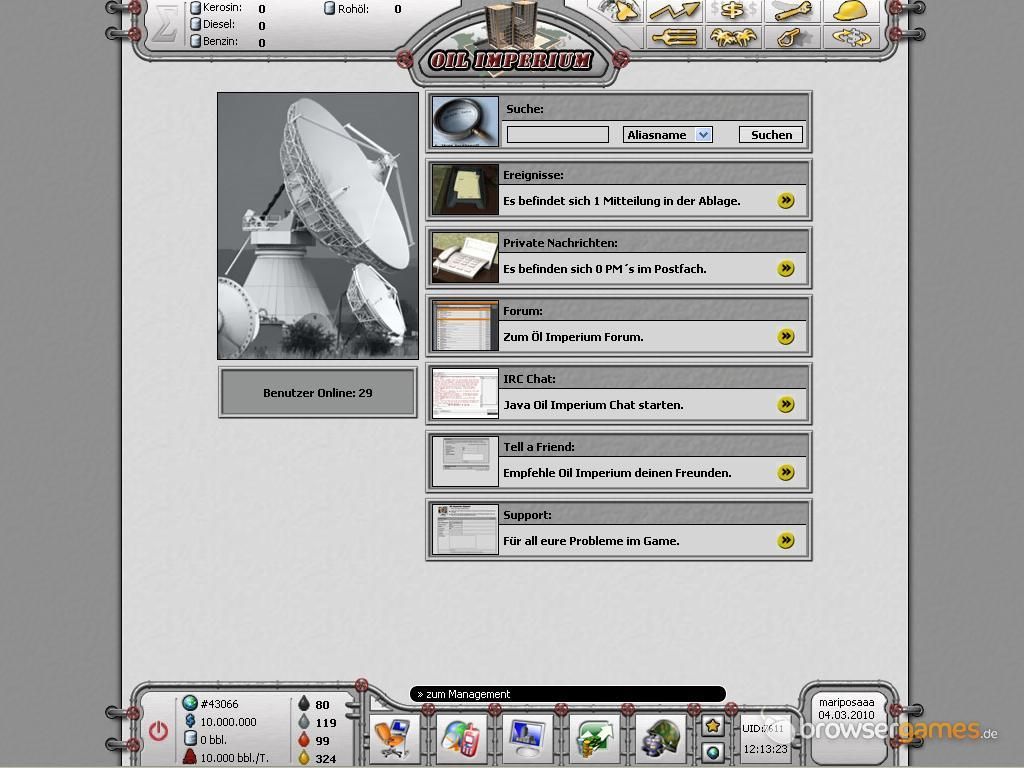Open Ereignisse with yellow arrow button
This screenshot has width=1024, height=768.
pyautogui.click(x=786, y=200)
